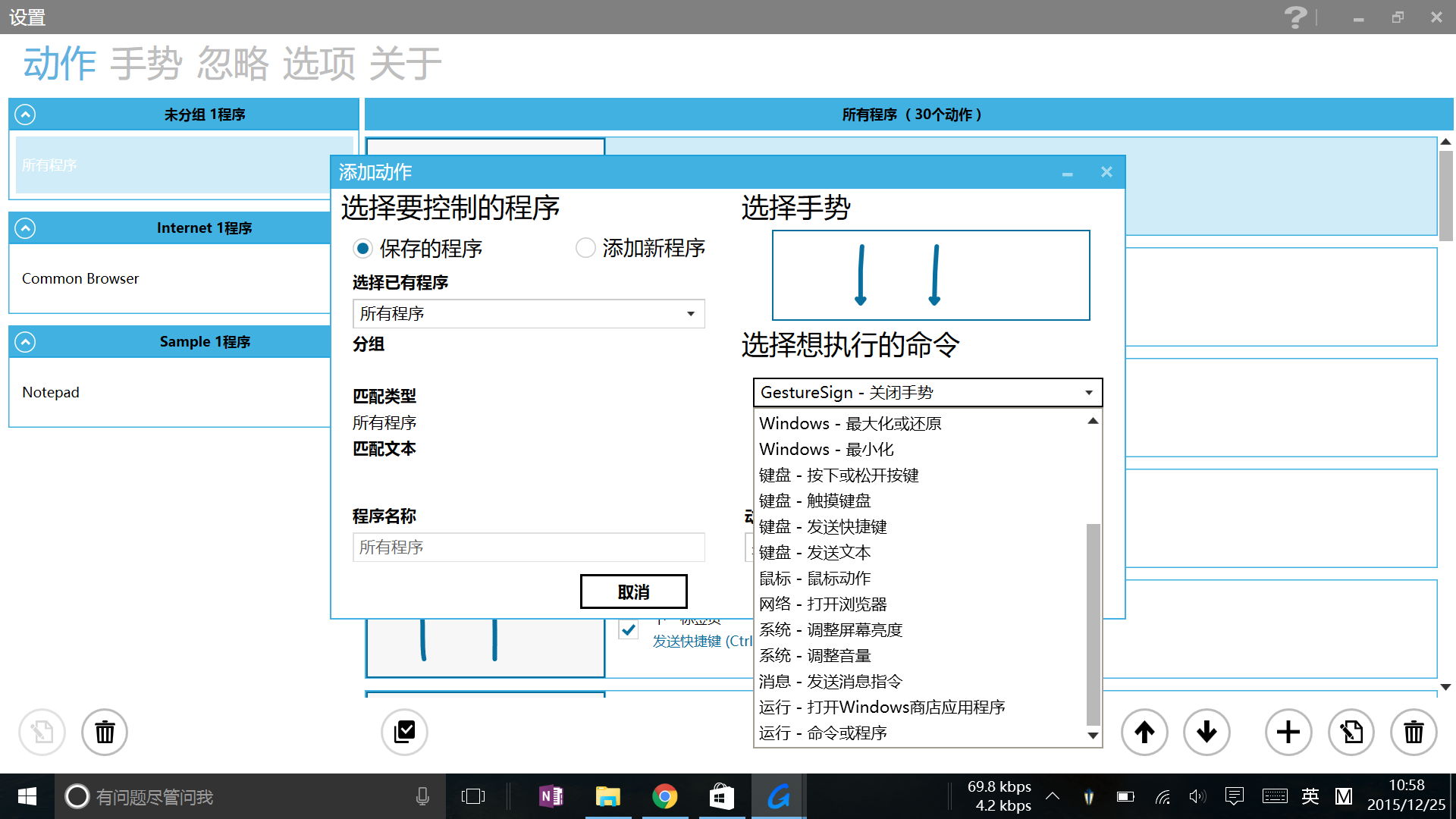This screenshot has height=819, width=1456.
Task: Choose Windows - 最大化或还原 from the list
Action: pos(921,423)
